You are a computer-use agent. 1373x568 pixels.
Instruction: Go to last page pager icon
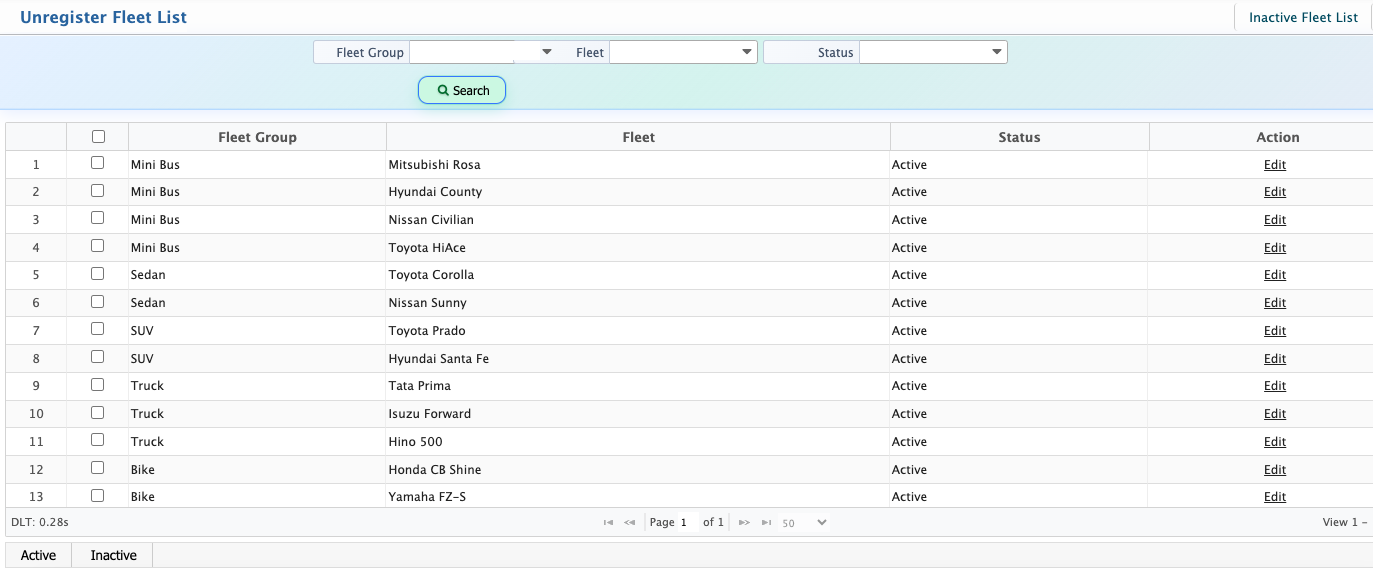tap(766, 522)
